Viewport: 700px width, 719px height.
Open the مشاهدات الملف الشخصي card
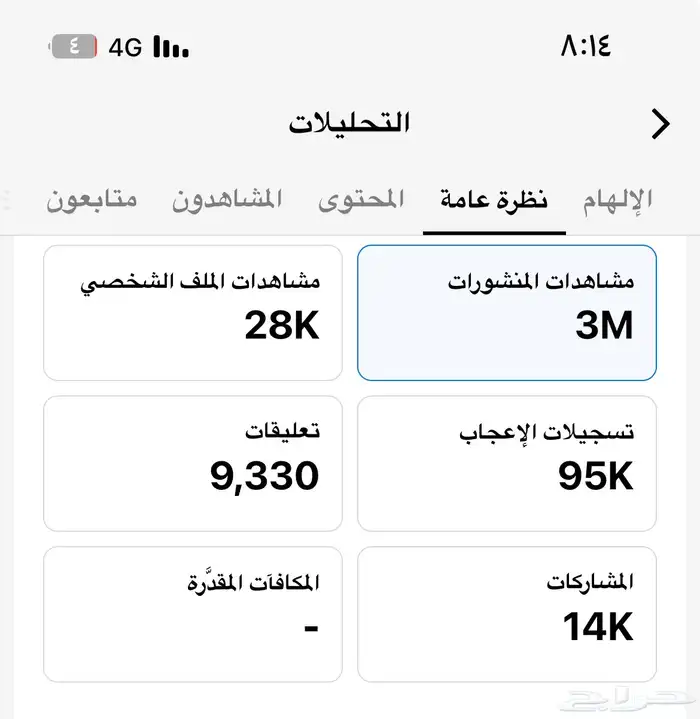pos(193,313)
